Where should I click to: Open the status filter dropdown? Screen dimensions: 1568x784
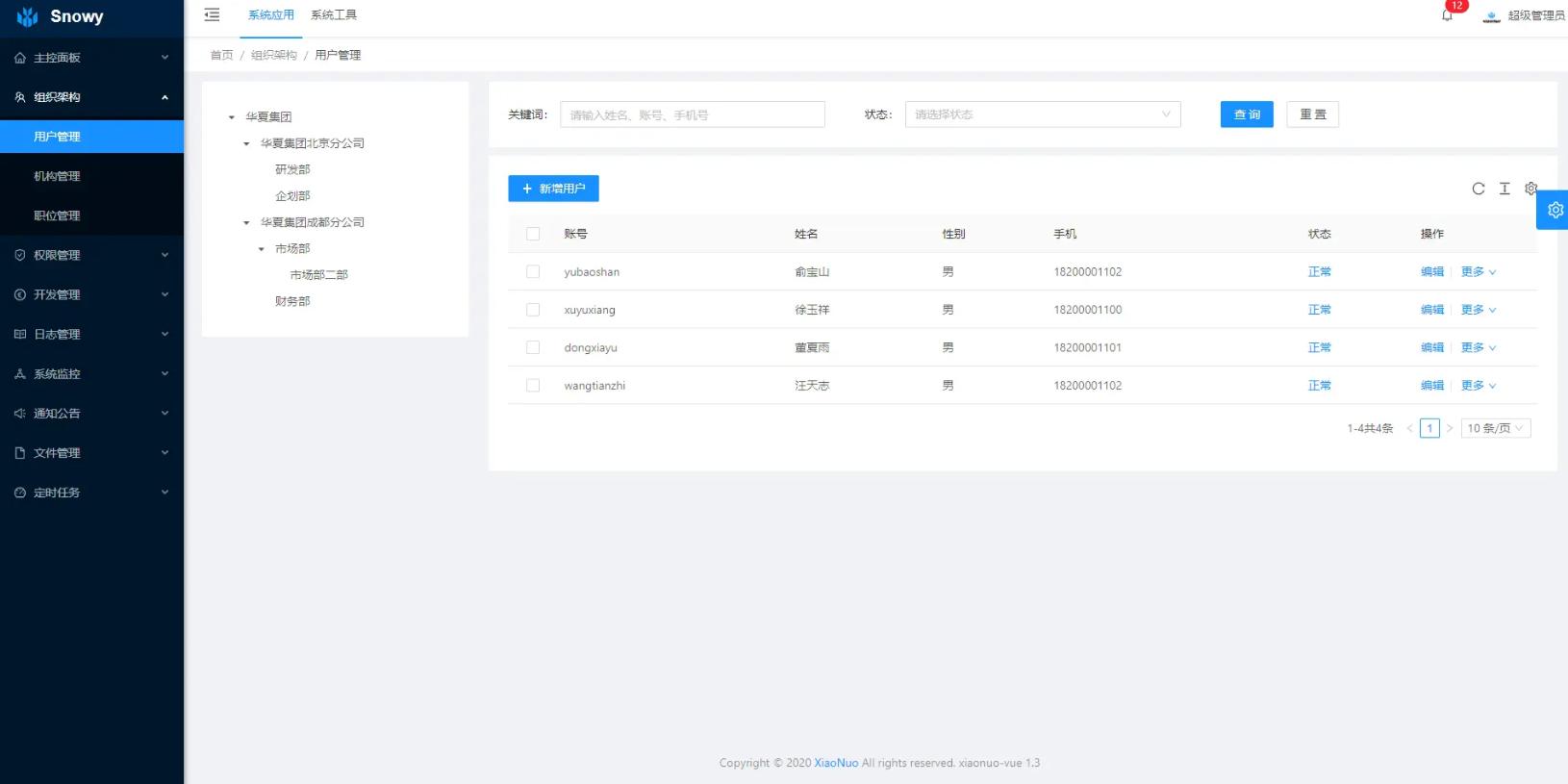[x=1042, y=114]
